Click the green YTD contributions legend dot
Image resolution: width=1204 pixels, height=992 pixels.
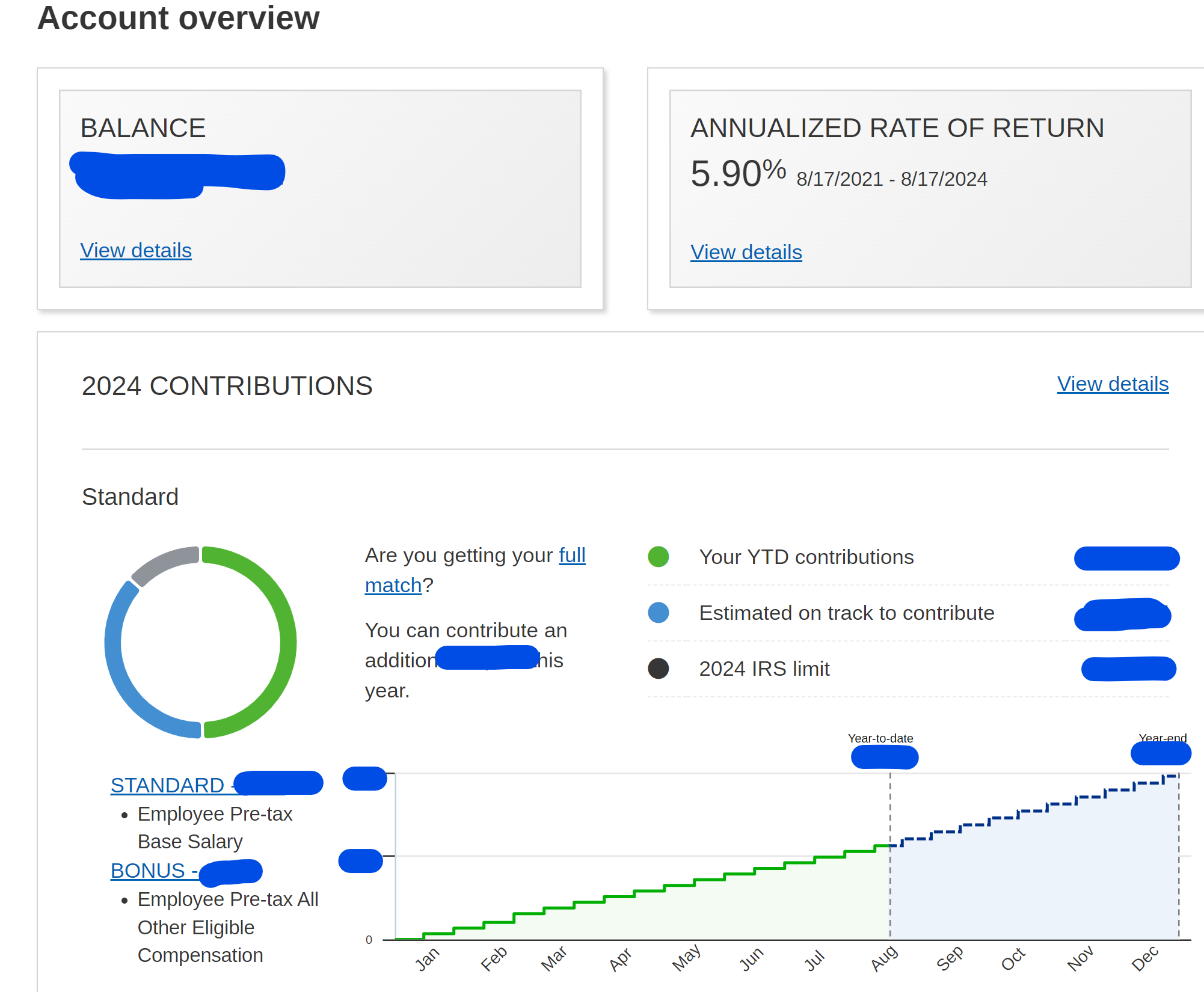coord(658,557)
